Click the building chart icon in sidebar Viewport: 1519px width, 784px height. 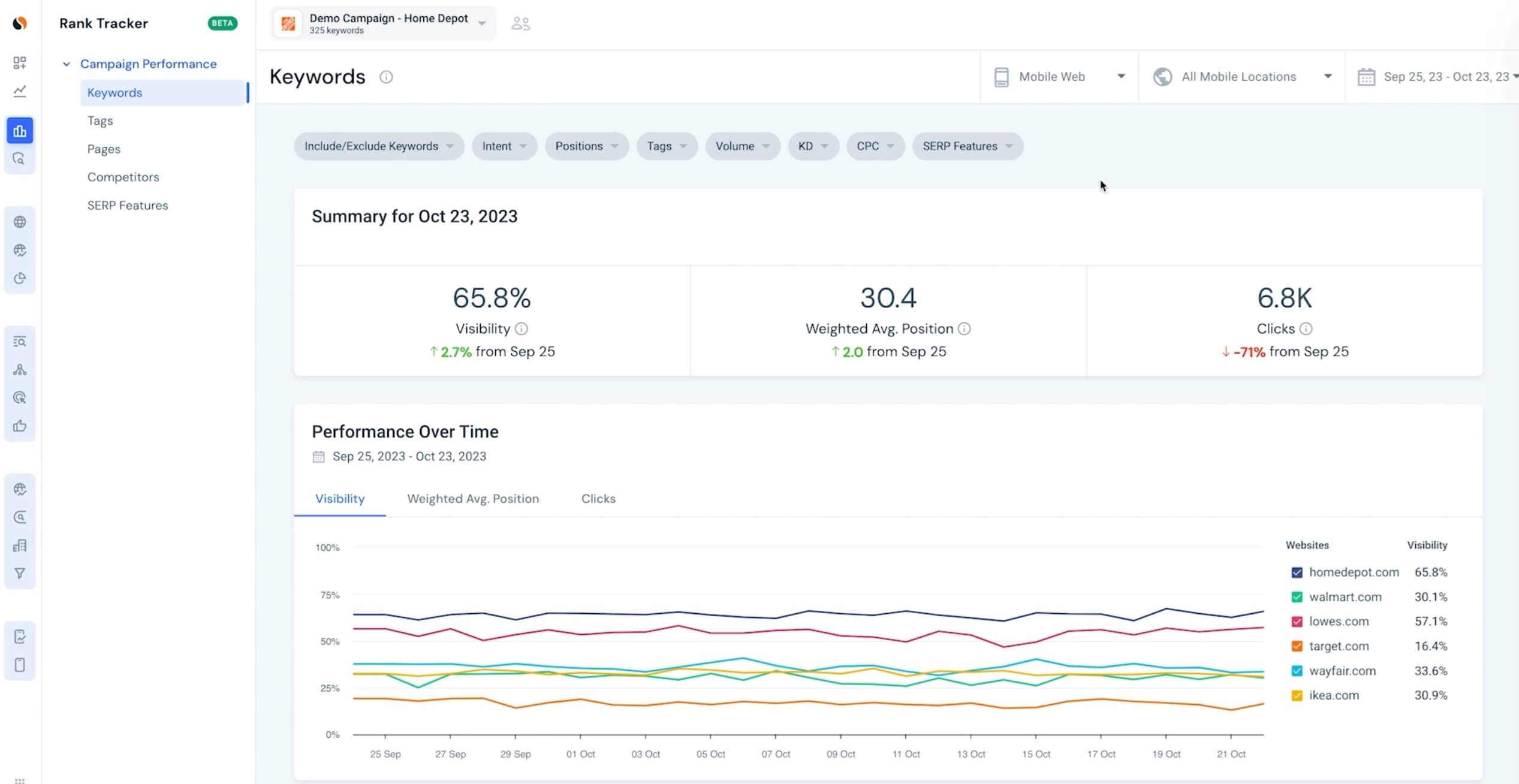click(20, 545)
